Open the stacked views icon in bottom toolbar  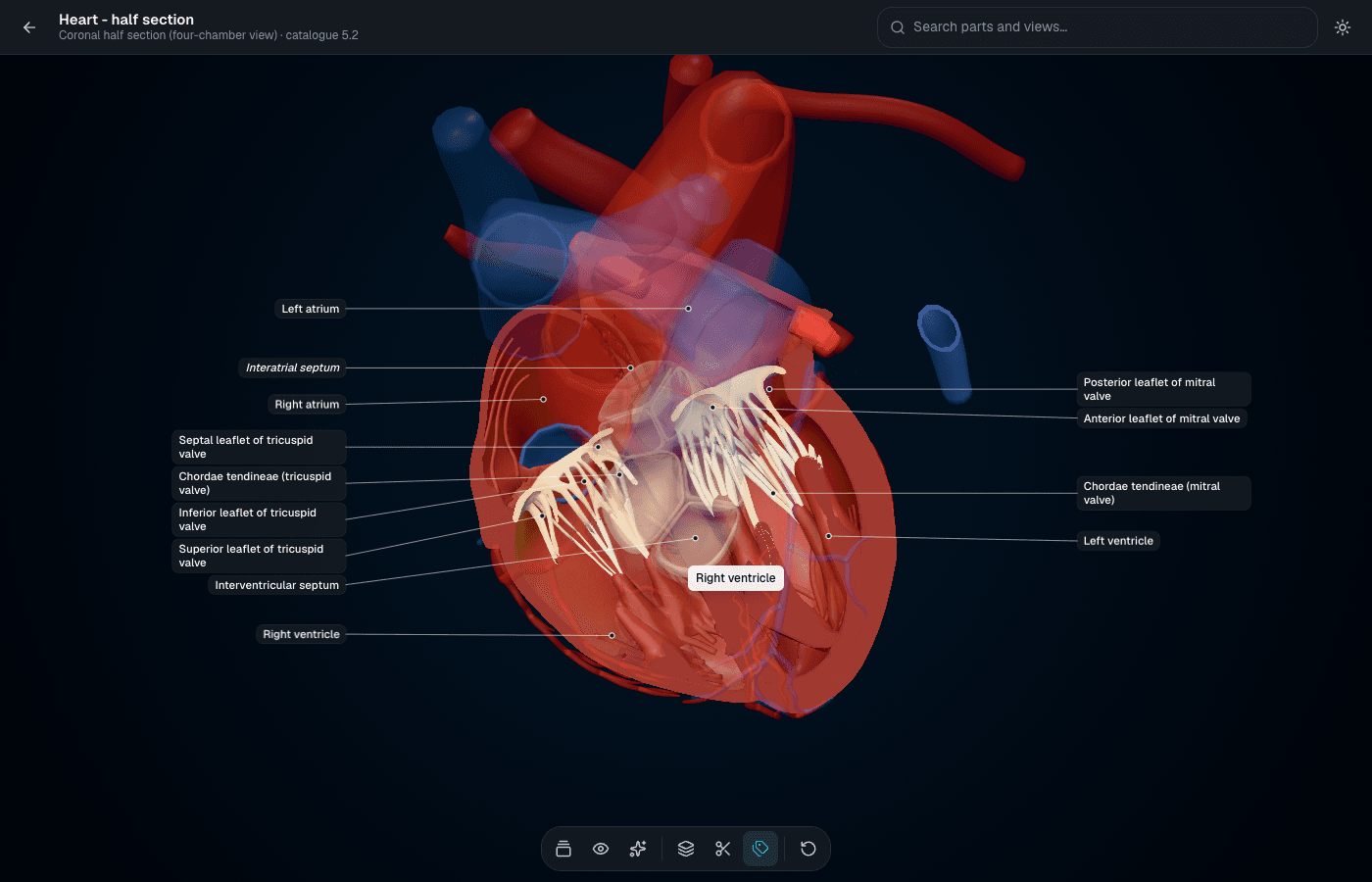point(563,849)
